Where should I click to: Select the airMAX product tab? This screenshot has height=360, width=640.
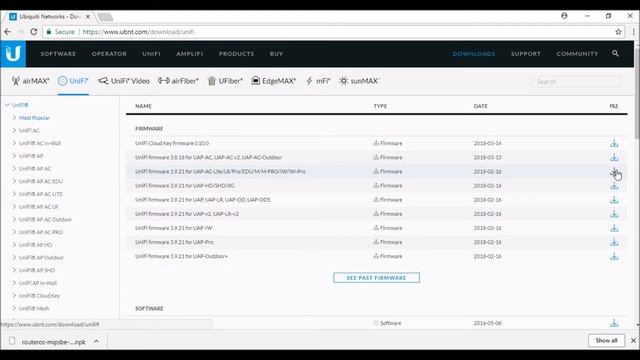pos(31,81)
